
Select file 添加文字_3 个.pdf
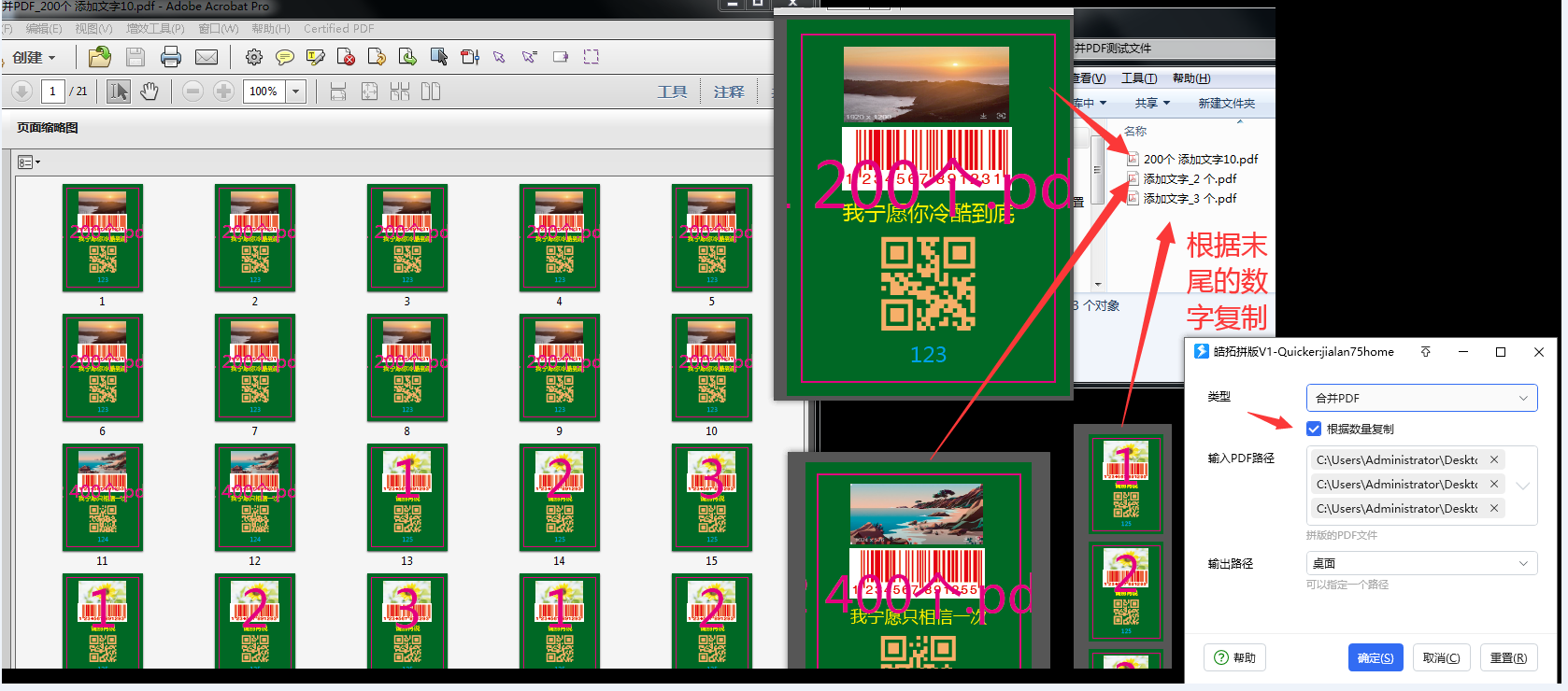click(1182, 198)
